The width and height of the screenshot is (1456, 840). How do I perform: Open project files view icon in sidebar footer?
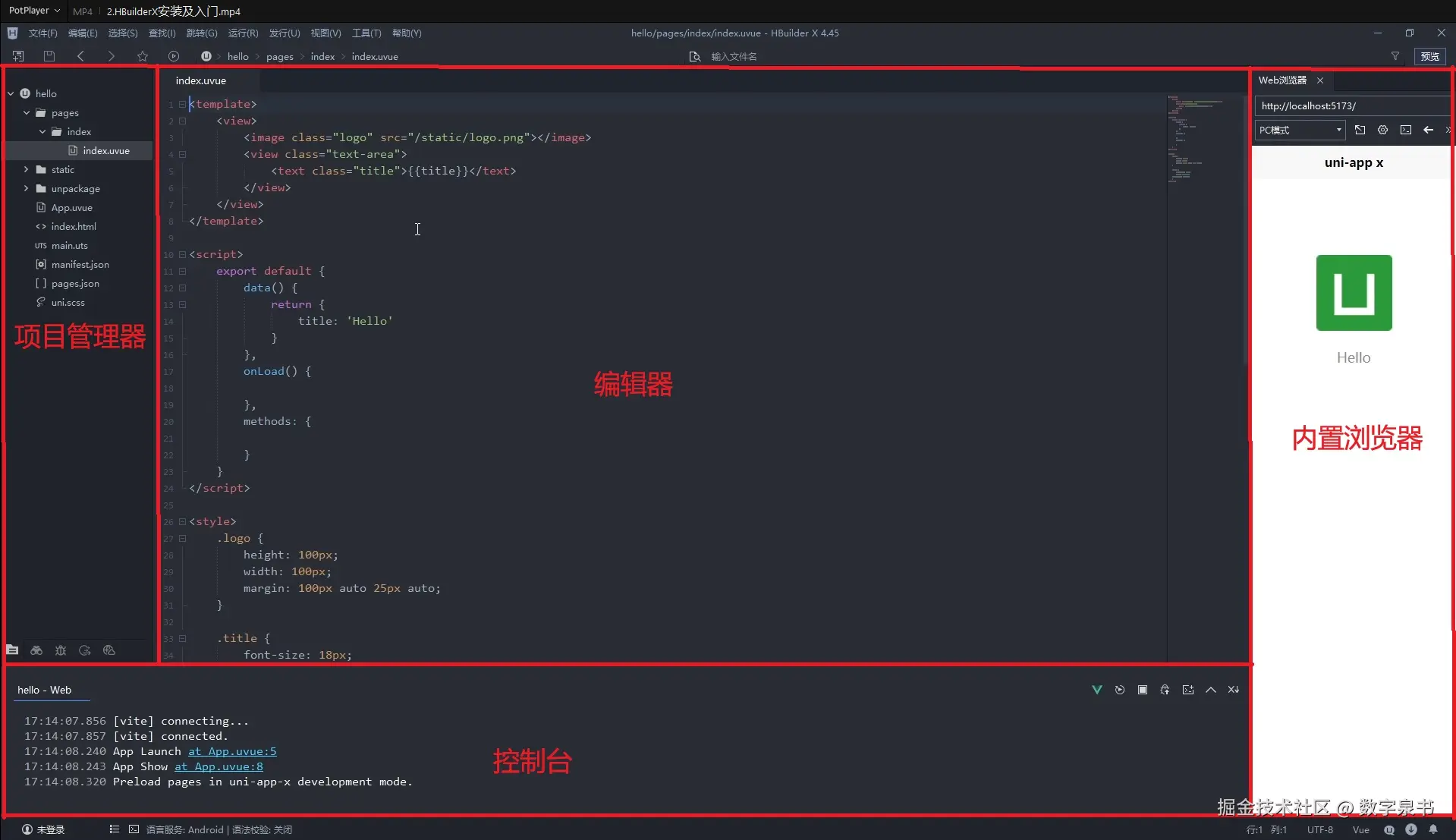[12, 650]
